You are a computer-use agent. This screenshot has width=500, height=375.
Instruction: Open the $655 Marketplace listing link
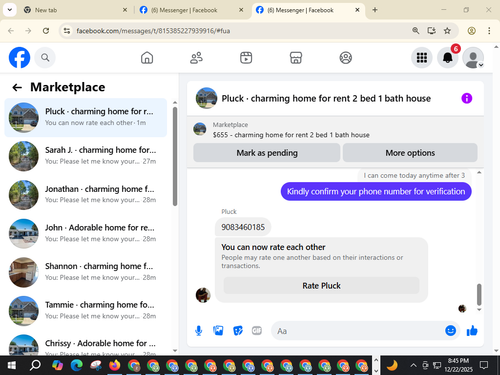click(291, 135)
